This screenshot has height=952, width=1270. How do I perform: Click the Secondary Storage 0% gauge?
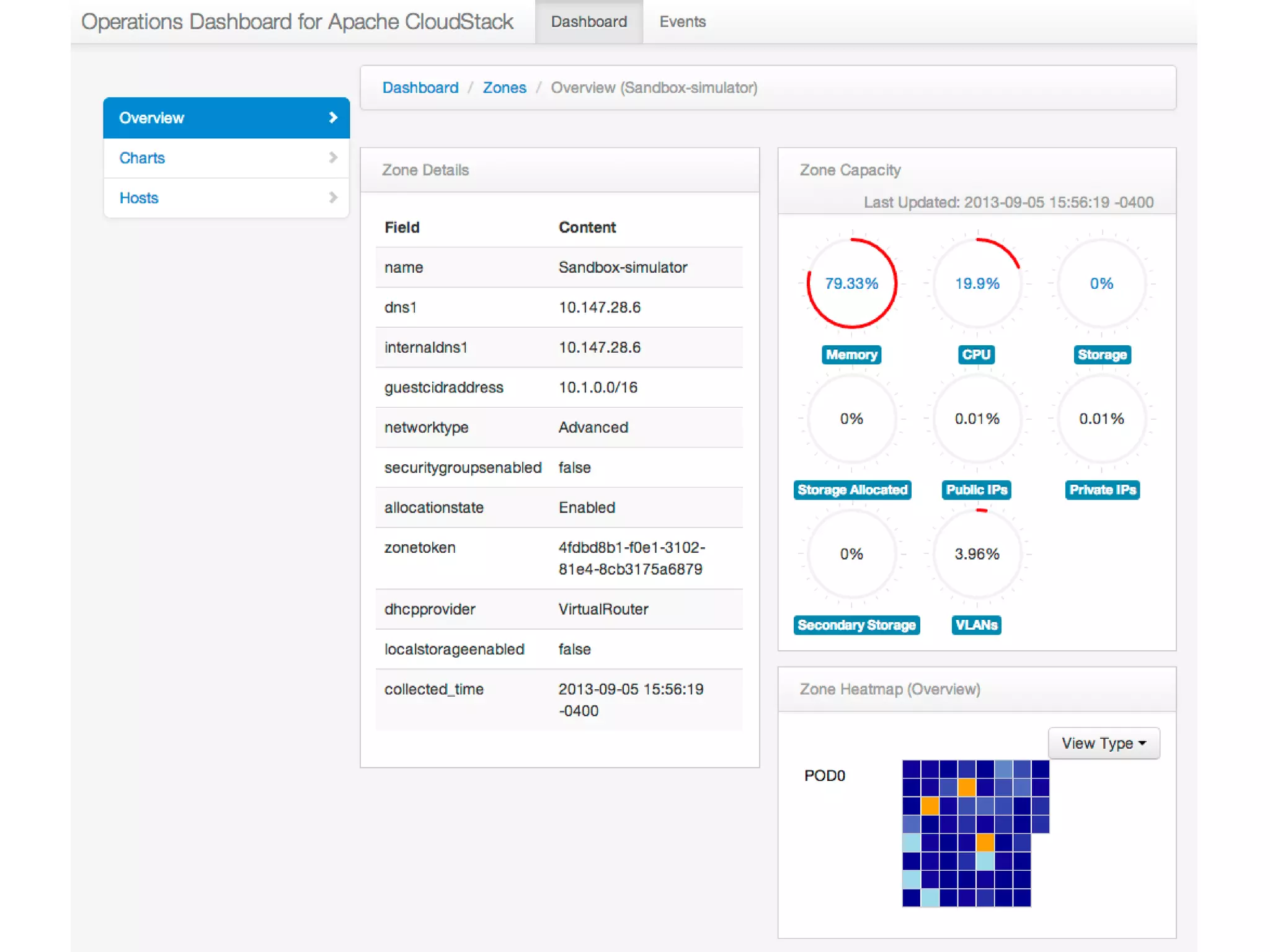coord(851,554)
